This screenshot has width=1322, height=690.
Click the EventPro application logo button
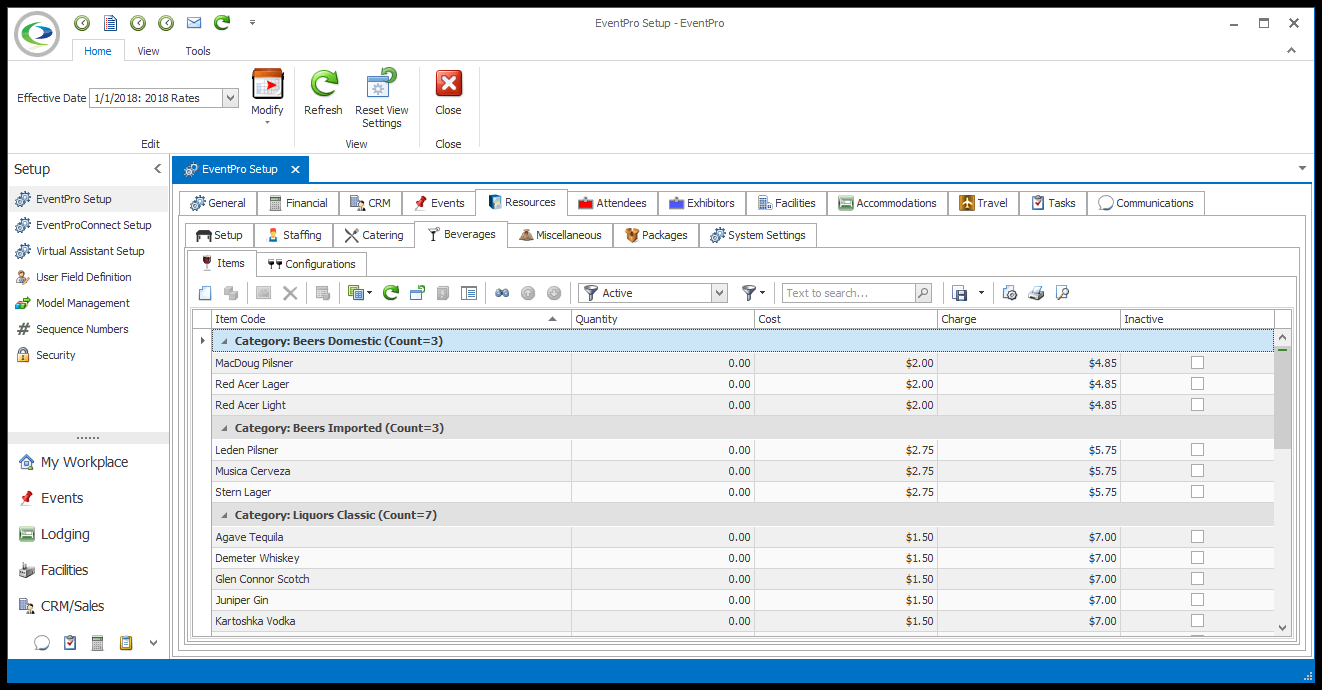pyautogui.click(x=37, y=33)
